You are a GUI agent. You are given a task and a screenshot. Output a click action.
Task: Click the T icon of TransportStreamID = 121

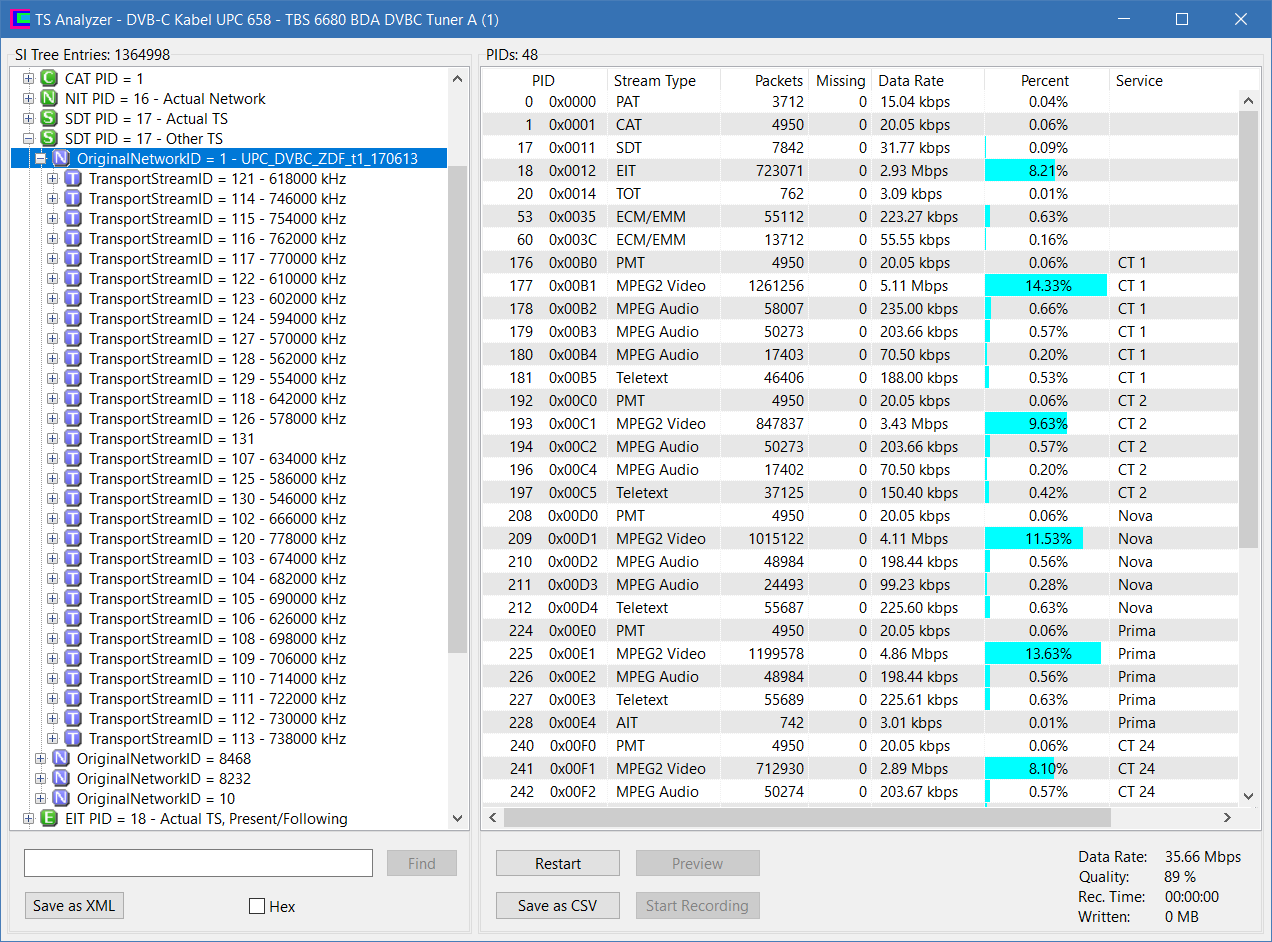click(73, 178)
